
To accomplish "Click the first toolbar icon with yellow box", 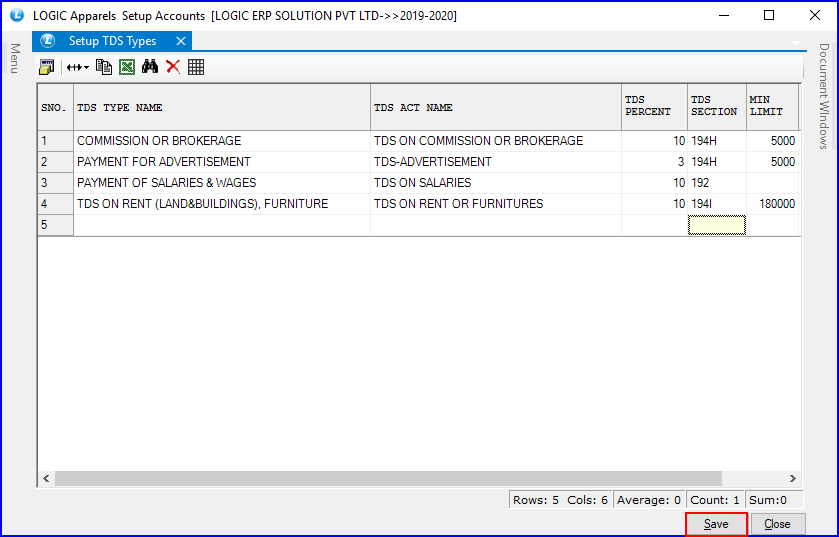I will [47, 67].
